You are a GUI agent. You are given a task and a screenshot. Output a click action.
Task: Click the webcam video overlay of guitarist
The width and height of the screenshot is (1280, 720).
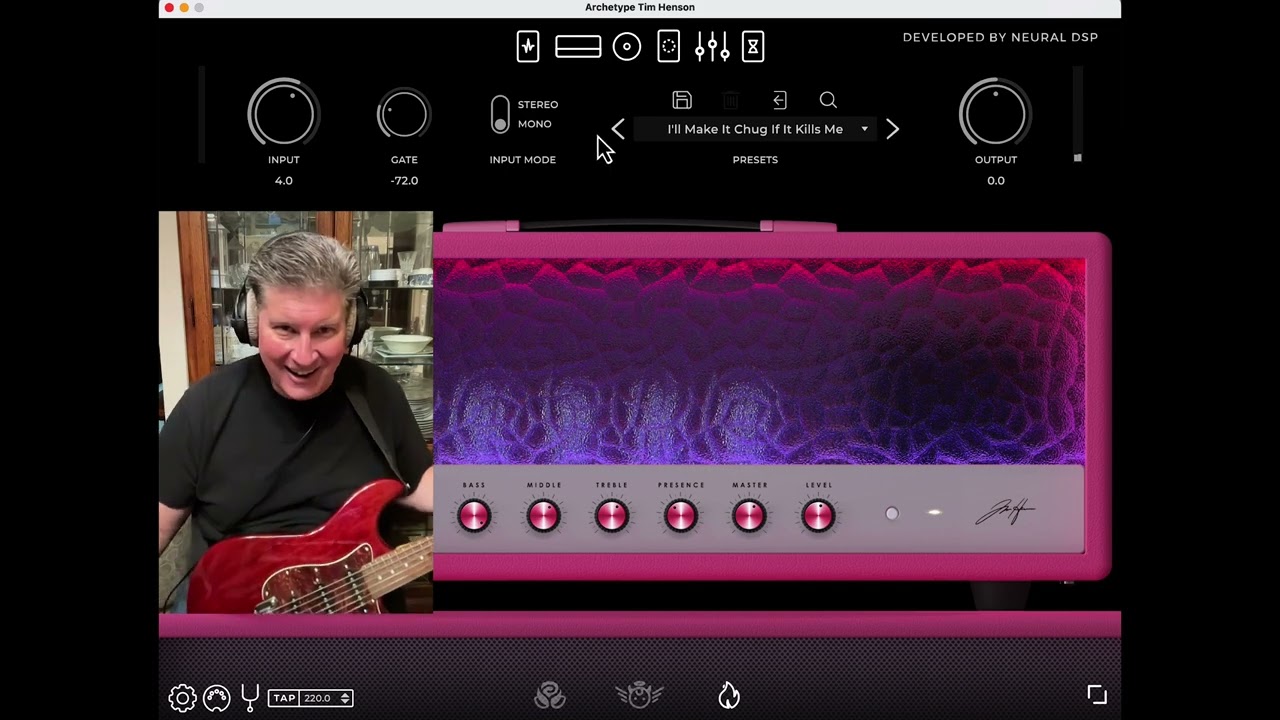click(296, 412)
